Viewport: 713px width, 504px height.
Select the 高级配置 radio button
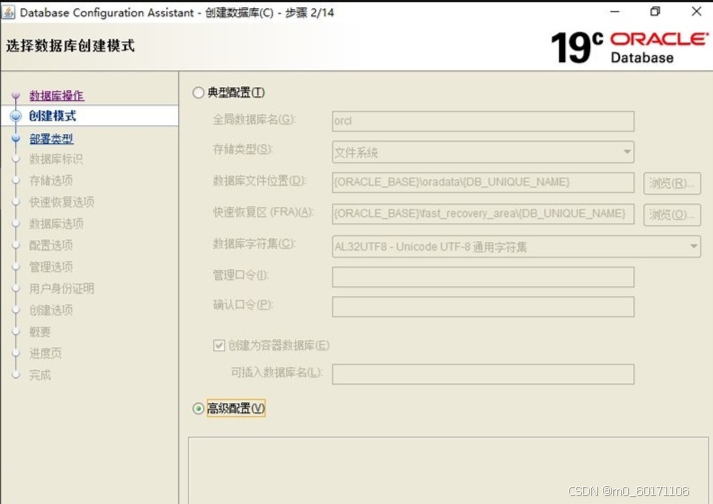[198, 408]
